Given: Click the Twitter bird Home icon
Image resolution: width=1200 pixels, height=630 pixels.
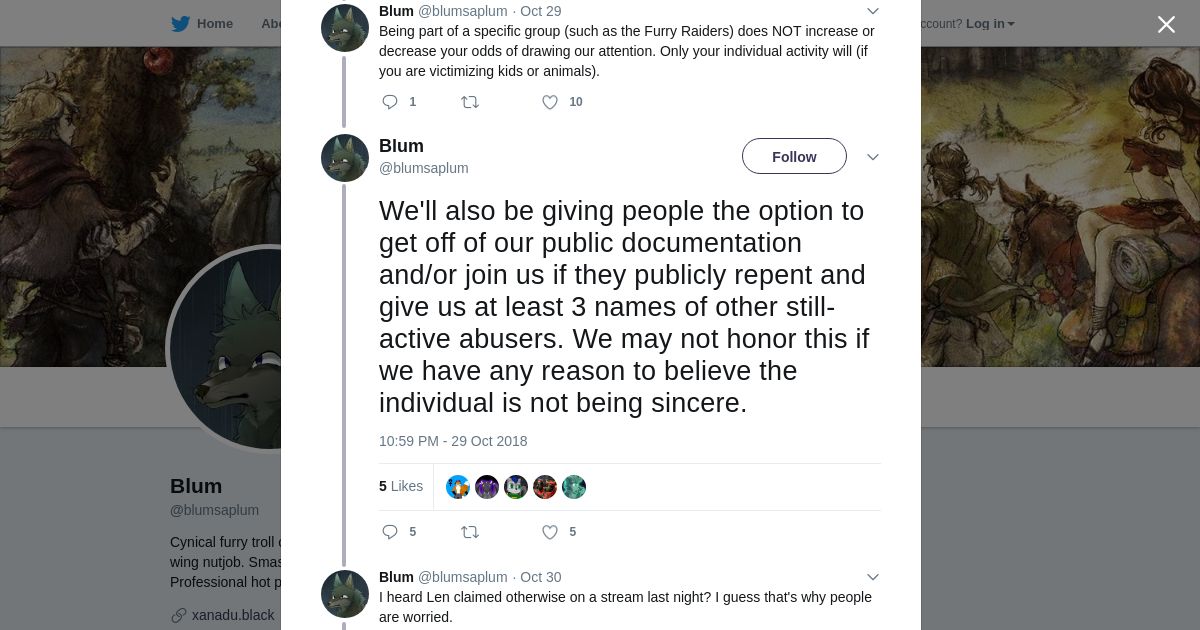Looking at the screenshot, I should pos(180,24).
